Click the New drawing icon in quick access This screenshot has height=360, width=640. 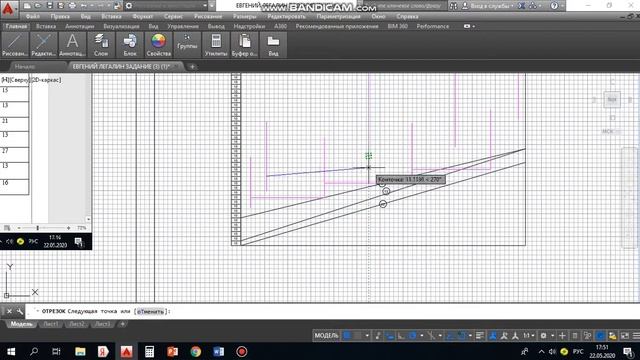(x=27, y=6)
